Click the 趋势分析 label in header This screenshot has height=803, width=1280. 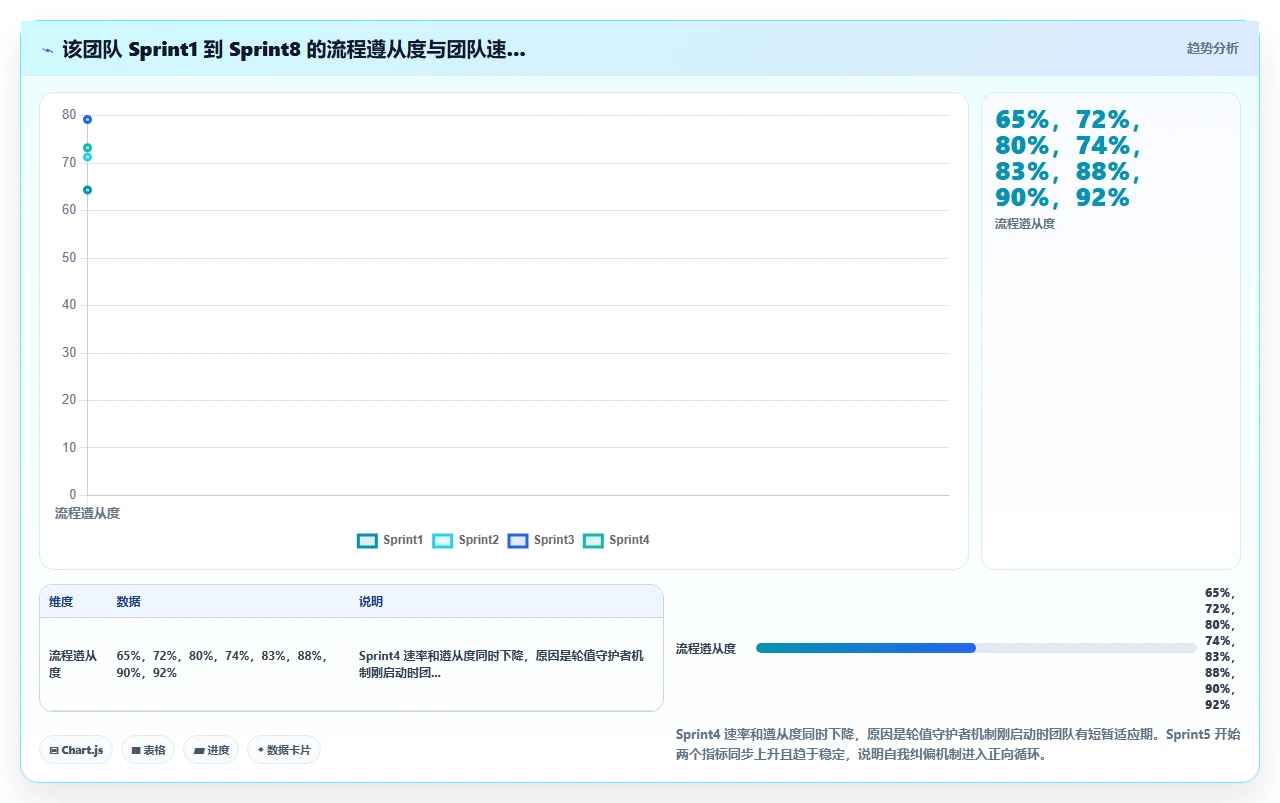click(1212, 48)
